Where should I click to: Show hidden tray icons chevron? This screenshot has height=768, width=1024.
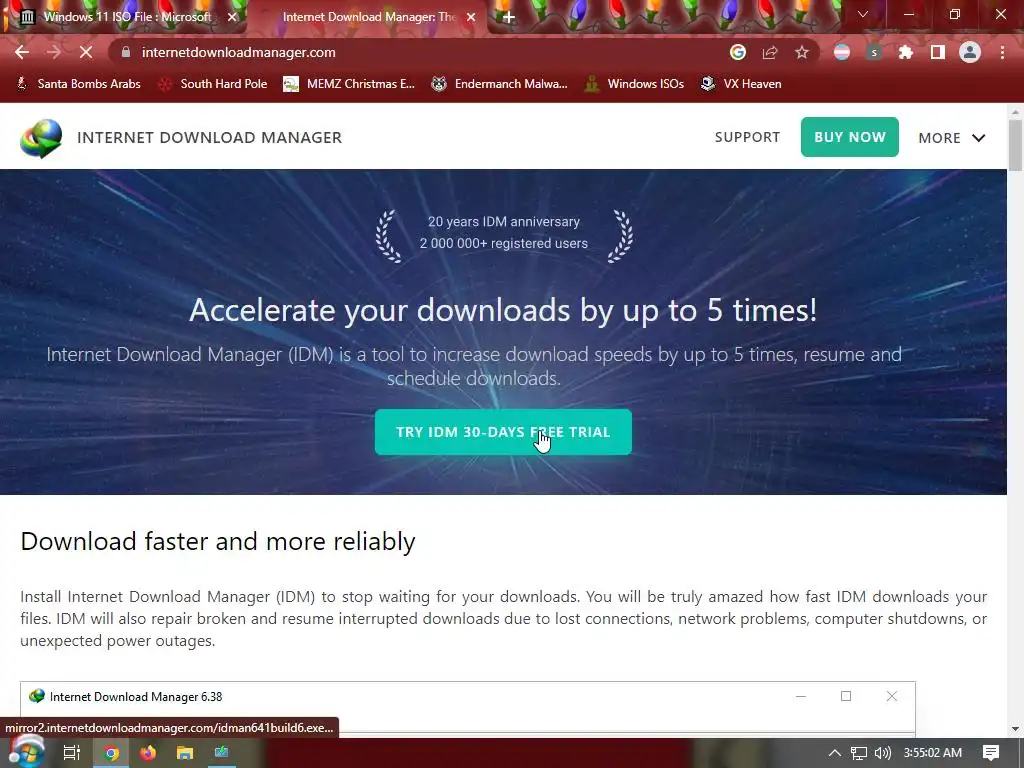pyautogui.click(x=835, y=753)
